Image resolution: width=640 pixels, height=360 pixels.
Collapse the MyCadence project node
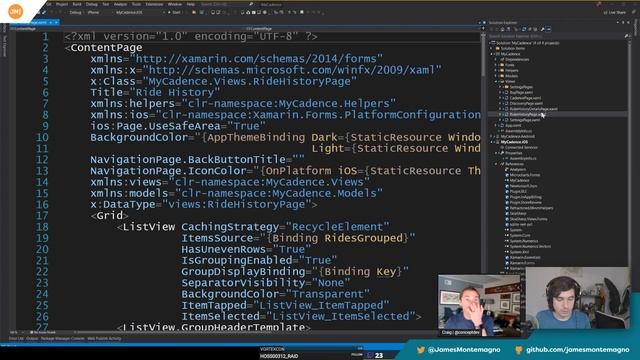492,54
